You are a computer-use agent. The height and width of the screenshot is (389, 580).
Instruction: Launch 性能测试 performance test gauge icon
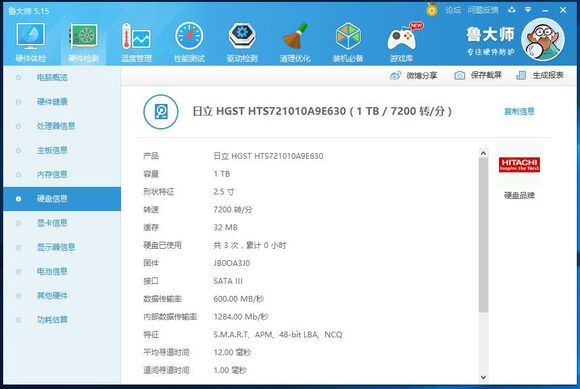click(x=189, y=42)
